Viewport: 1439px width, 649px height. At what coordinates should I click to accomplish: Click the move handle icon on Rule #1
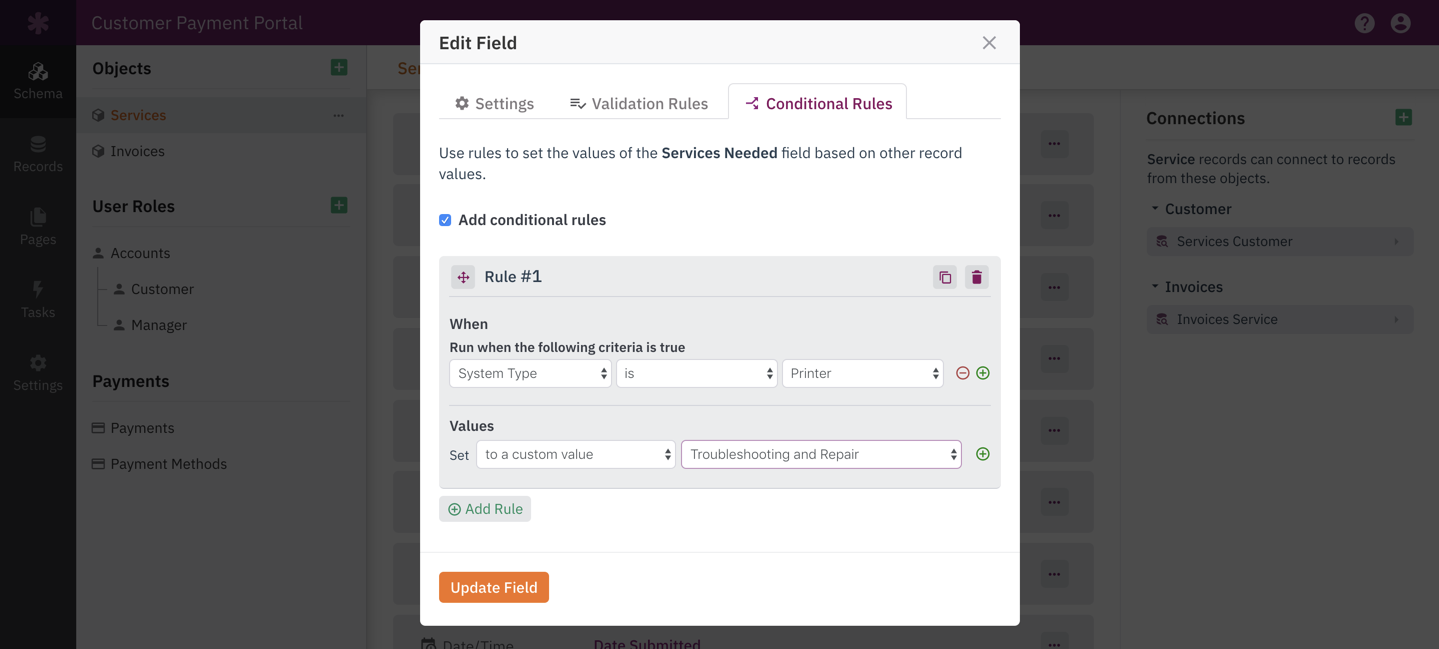click(x=463, y=277)
